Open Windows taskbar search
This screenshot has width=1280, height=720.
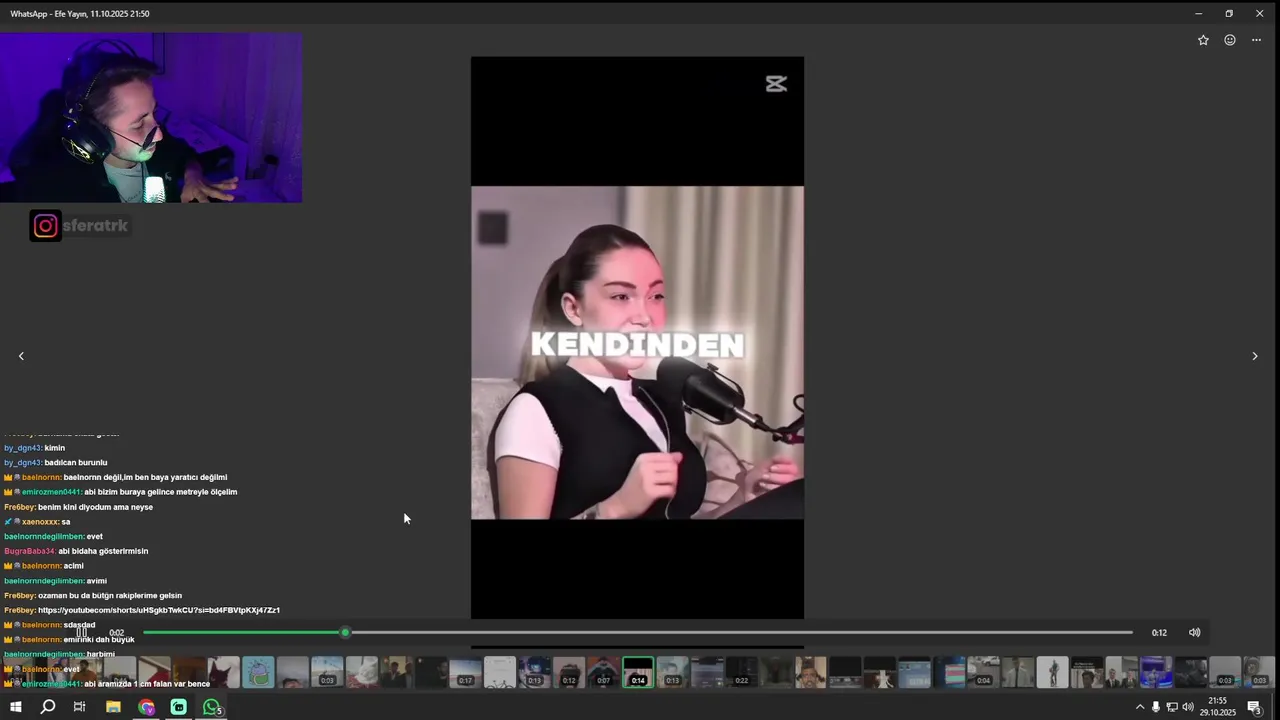(47, 707)
